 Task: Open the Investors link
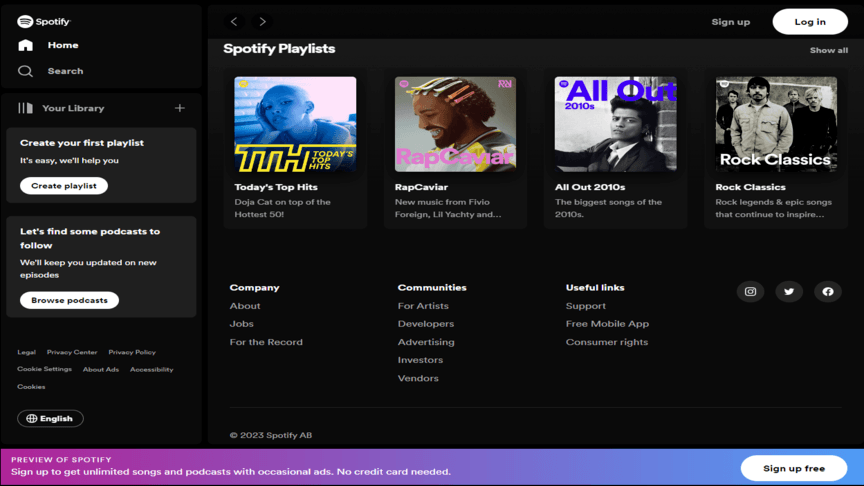tap(420, 360)
